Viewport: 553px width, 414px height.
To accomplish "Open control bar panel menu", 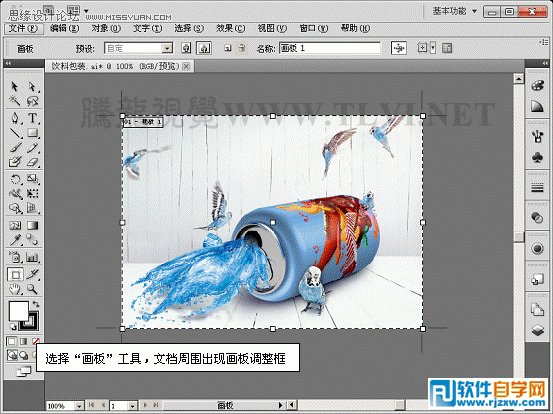I will 544,42.
